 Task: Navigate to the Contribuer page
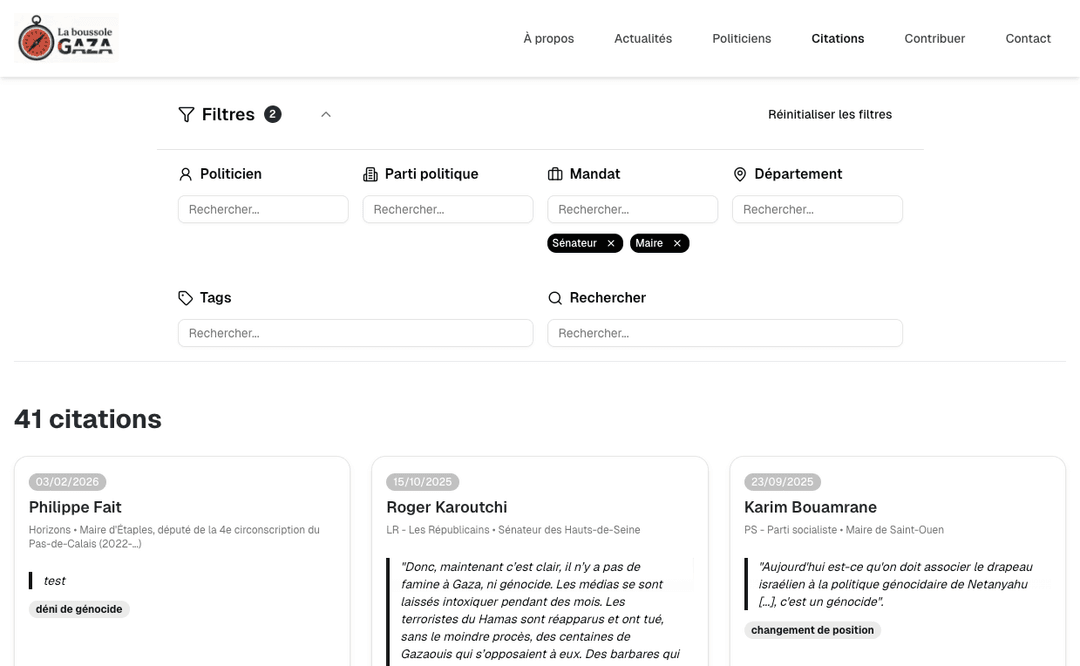coord(934,39)
